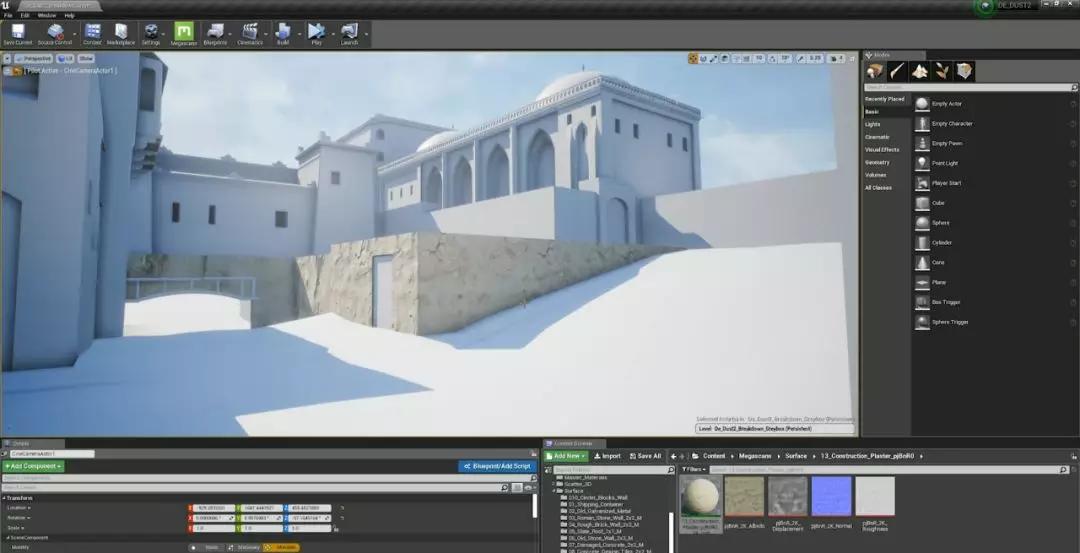Click the Blueprint/Add Script button
The width and height of the screenshot is (1080, 553).
click(x=497, y=466)
